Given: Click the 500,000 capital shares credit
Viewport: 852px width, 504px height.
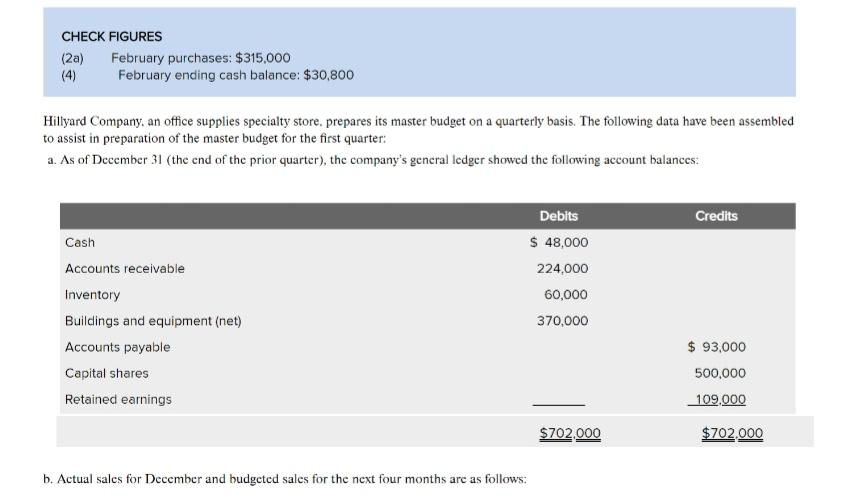Looking at the screenshot, I should [x=720, y=373].
